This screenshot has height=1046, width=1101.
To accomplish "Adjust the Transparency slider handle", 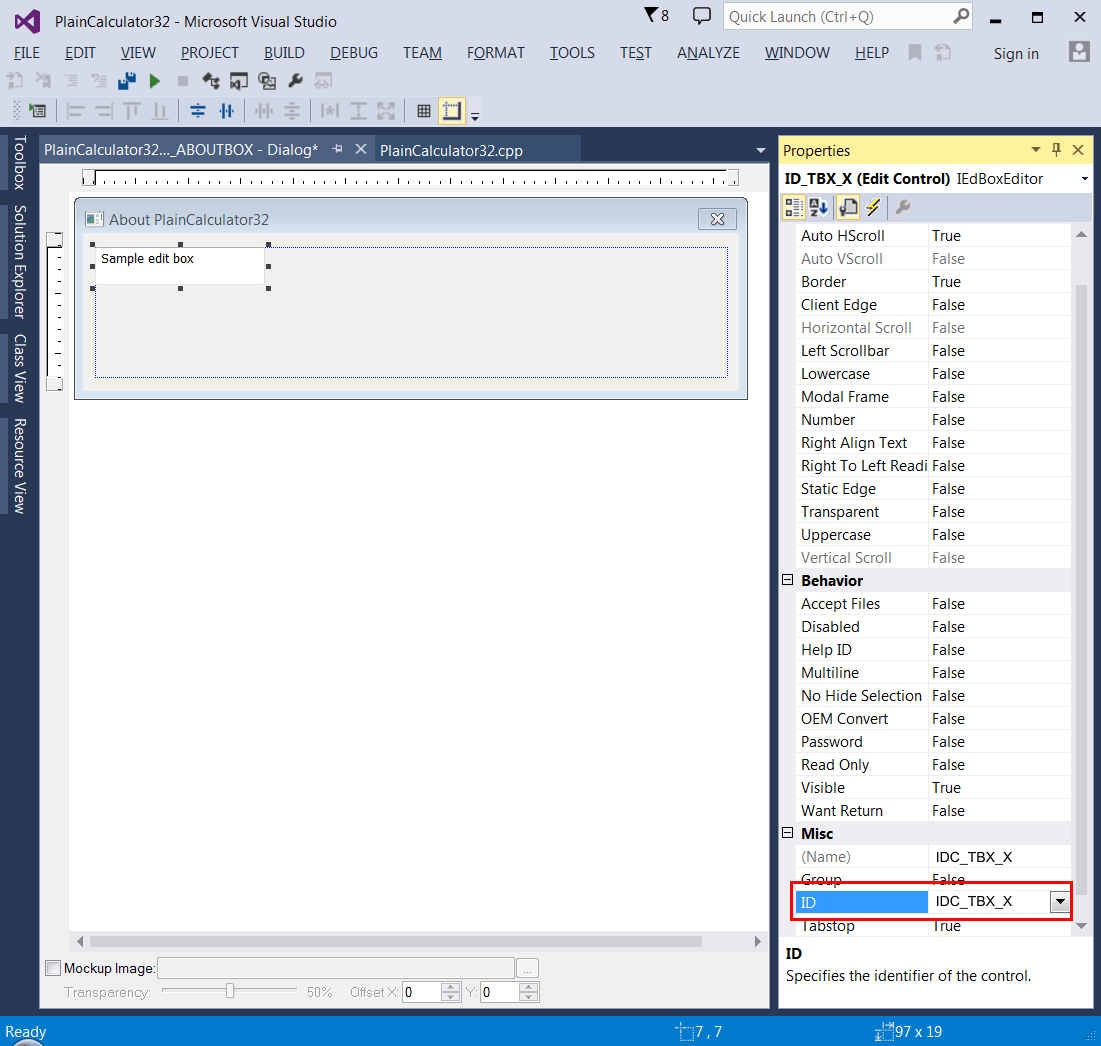I will click(230, 991).
